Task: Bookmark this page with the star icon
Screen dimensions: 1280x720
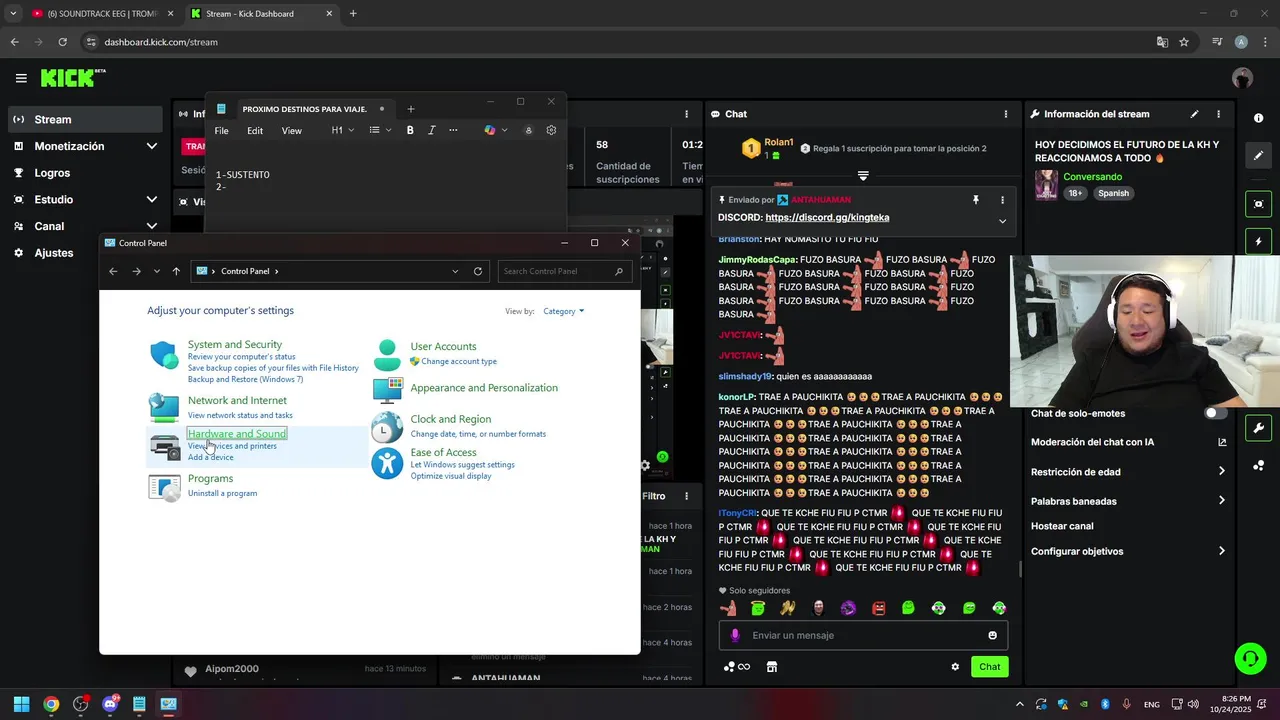Action: pos(1184,42)
